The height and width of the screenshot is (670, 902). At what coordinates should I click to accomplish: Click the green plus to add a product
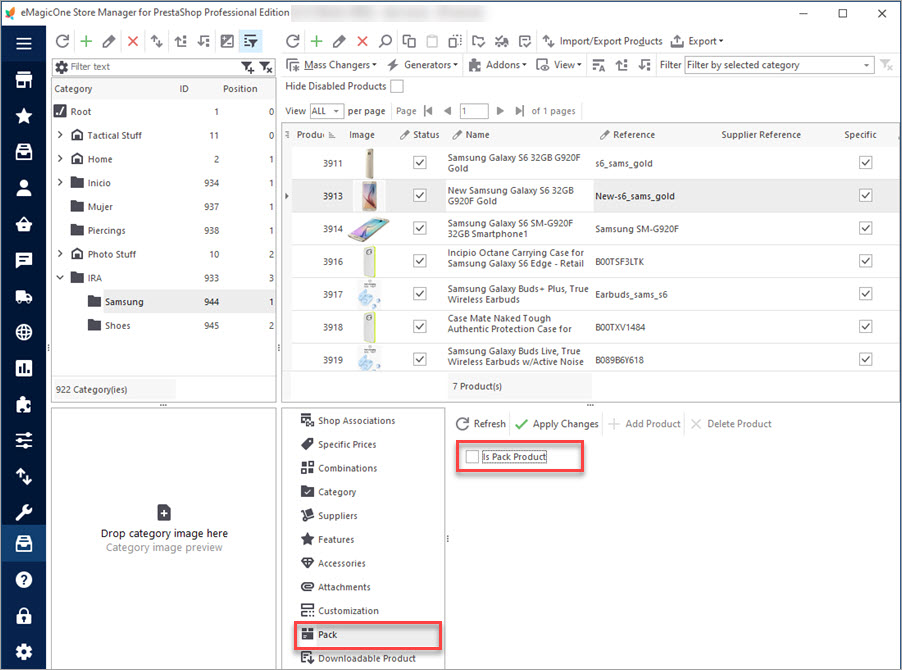click(x=316, y=41)
